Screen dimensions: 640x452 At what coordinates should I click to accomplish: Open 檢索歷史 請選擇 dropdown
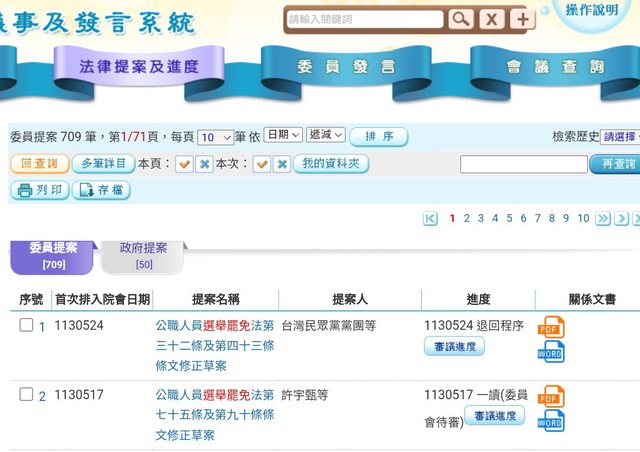coord(620,137)
